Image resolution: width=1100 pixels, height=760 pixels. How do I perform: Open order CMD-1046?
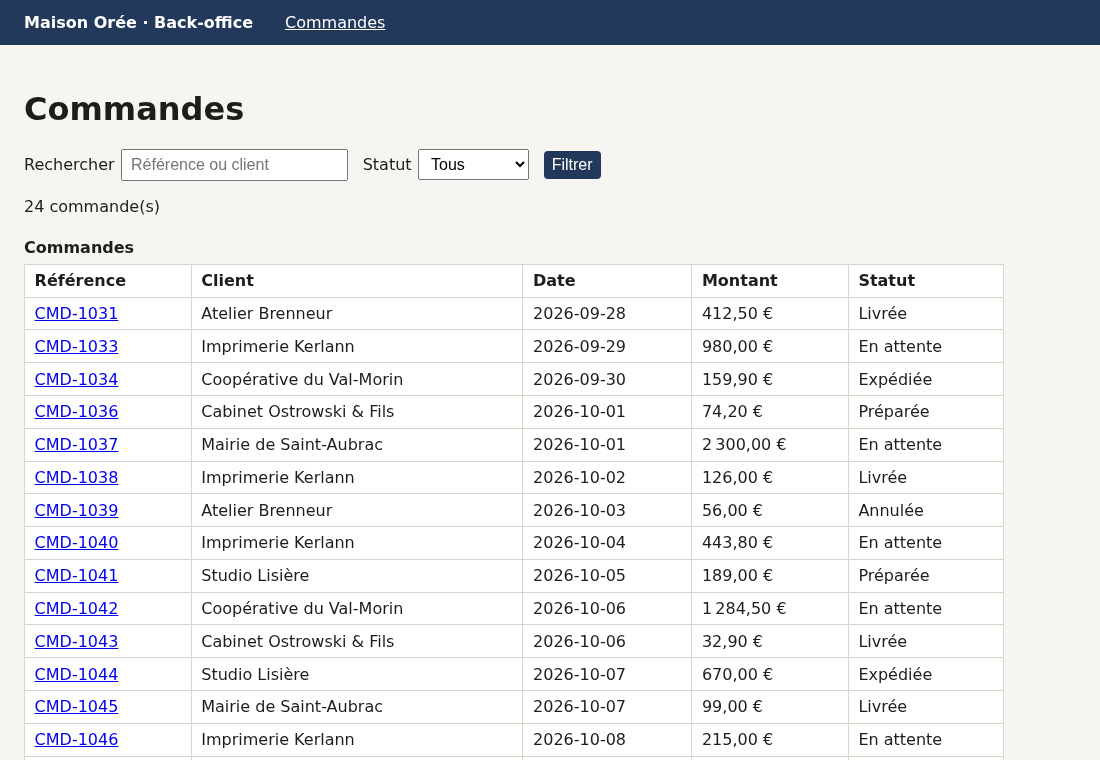pyautogui.click(x=76, y=740)
